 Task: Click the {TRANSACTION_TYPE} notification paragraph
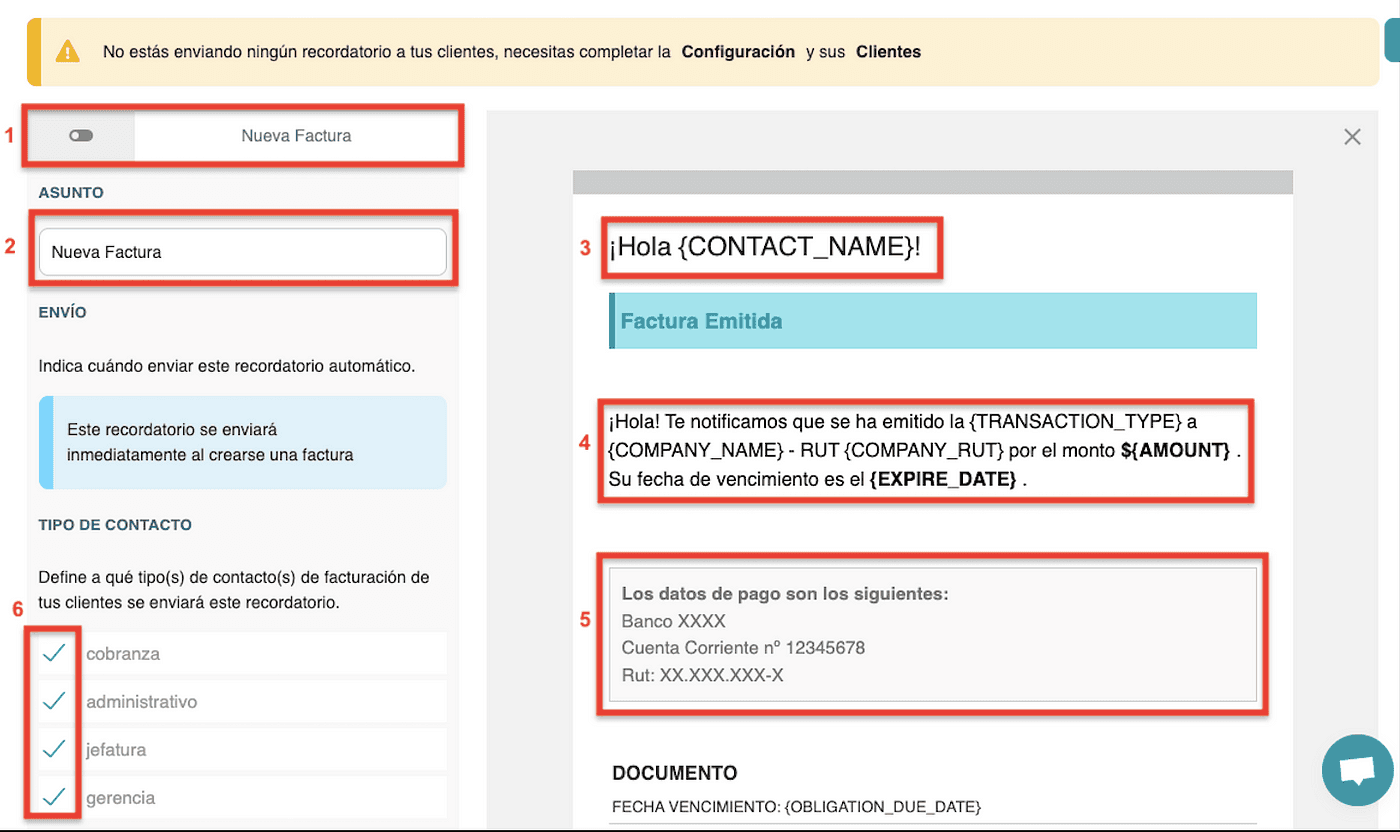tap(925, 449)
